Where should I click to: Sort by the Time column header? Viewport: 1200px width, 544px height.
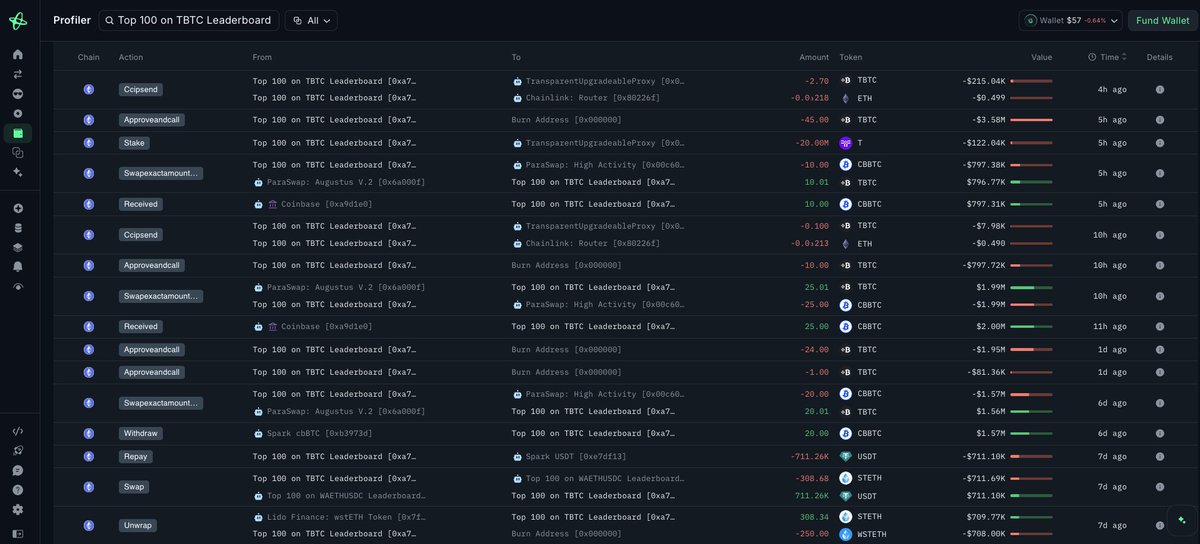pyautogui.click(x=1107, y=57)
